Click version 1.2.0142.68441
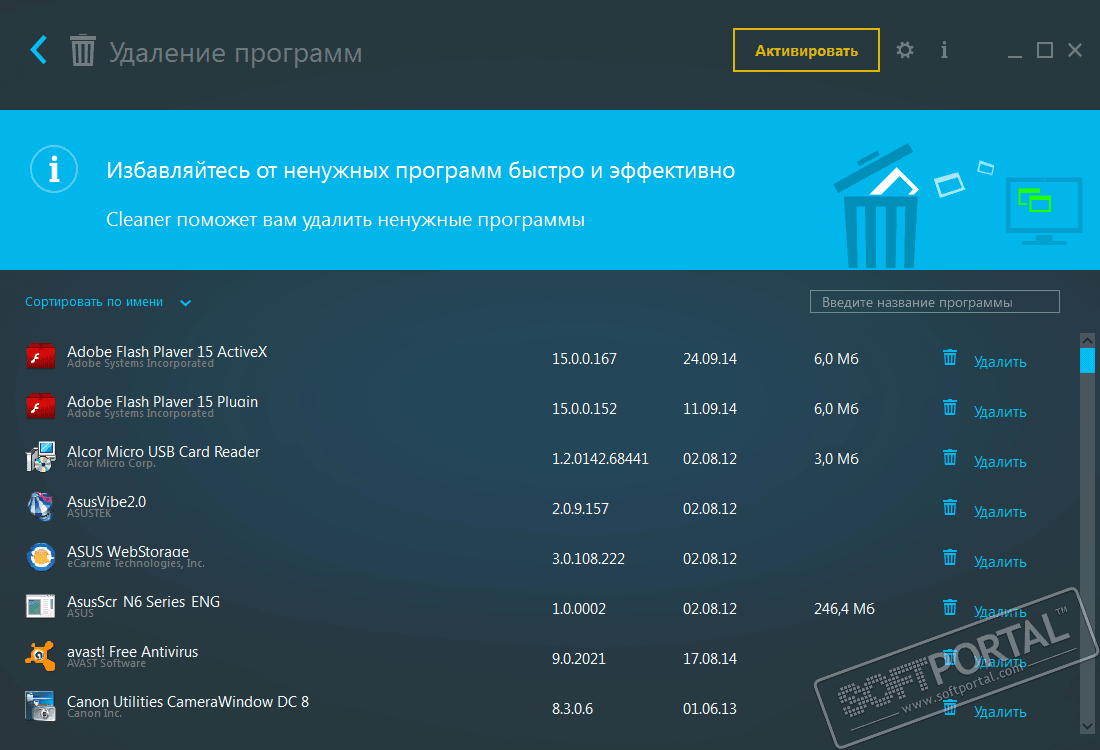1100x750 pixels. click(x=600, y=459)
